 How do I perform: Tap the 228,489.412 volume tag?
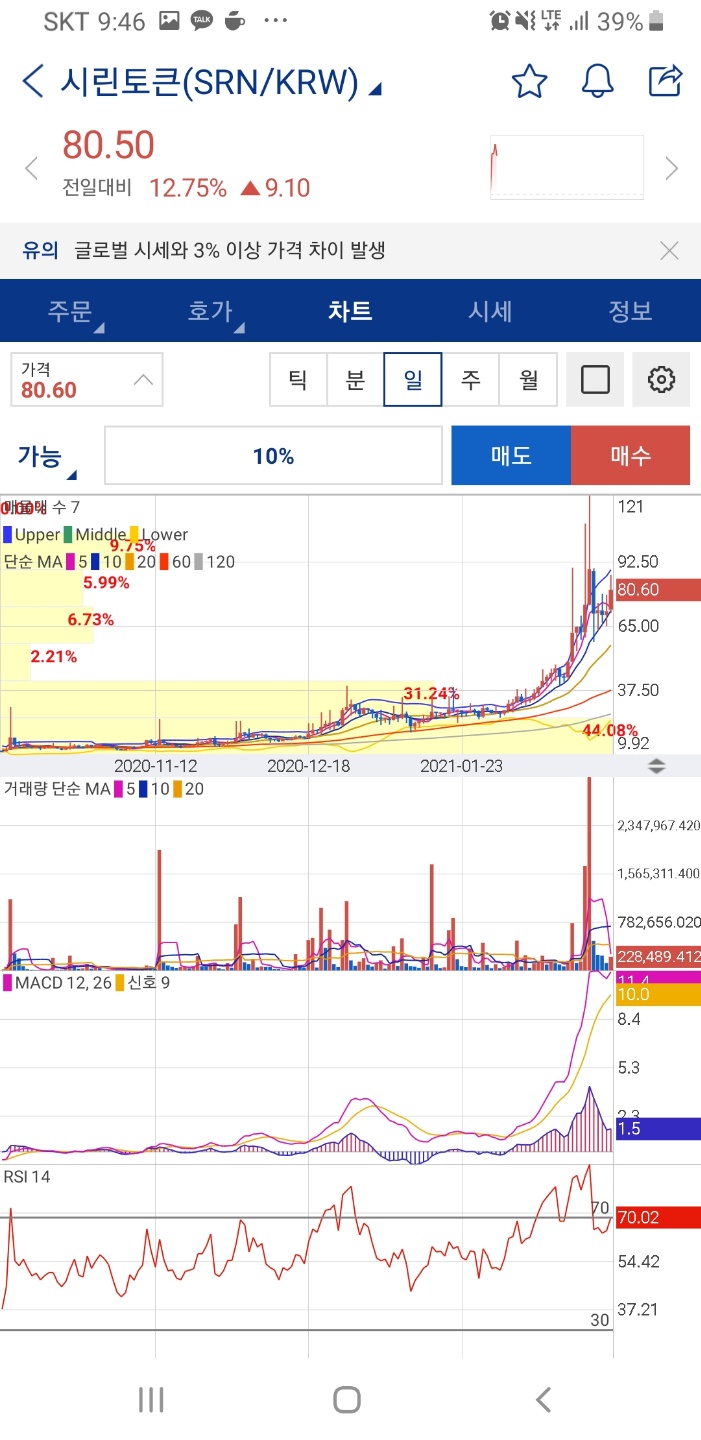[657, 957]
